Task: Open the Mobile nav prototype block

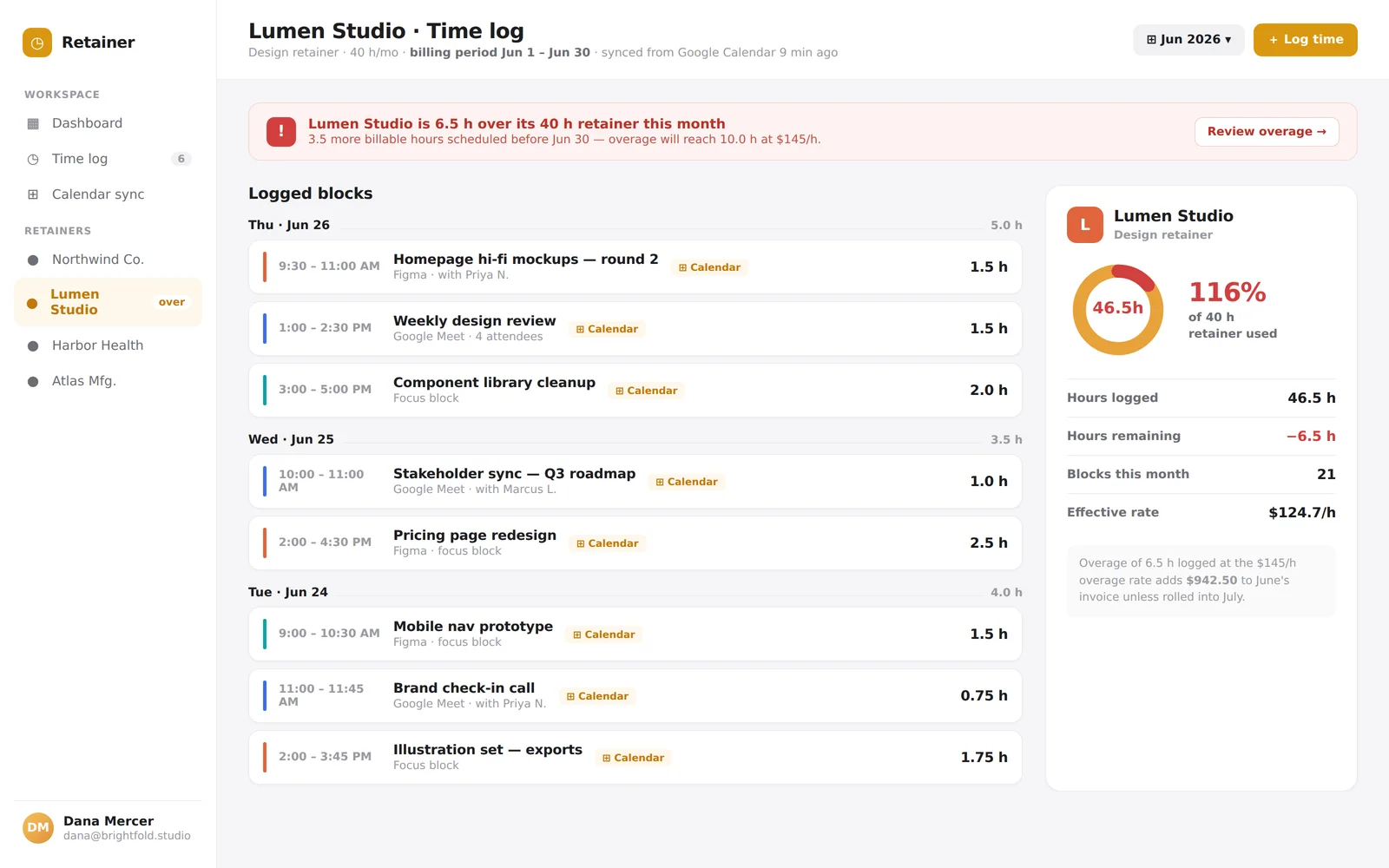Action: 635,635
